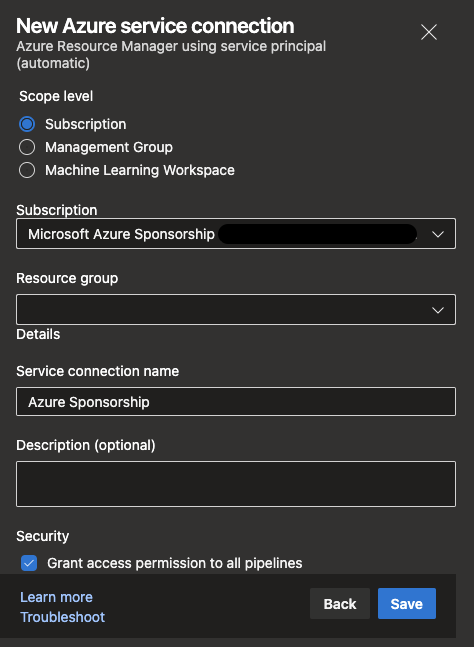The height and width of the screenshot is (647, 474).
Task: Expand the Resource group dropdown
Action: 236,309
